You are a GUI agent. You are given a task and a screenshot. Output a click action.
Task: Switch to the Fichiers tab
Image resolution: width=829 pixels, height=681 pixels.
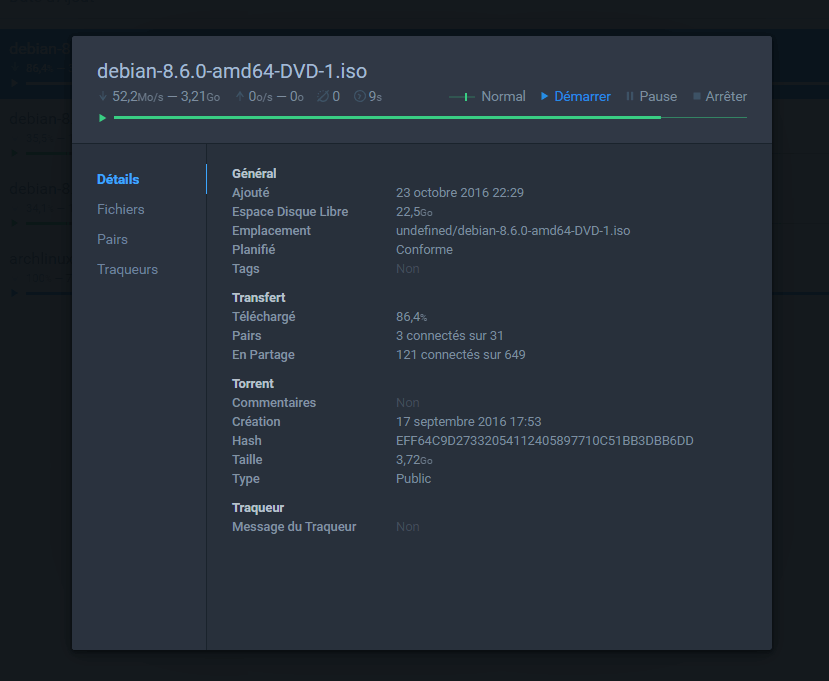point(121,209)
